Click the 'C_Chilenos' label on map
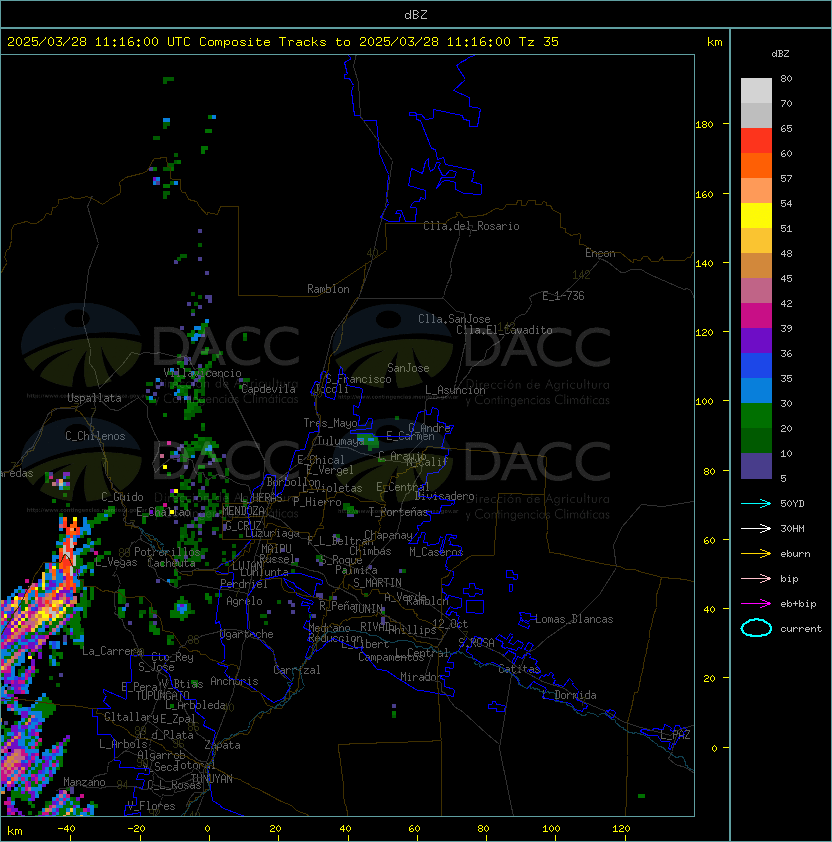 [95, 436]
